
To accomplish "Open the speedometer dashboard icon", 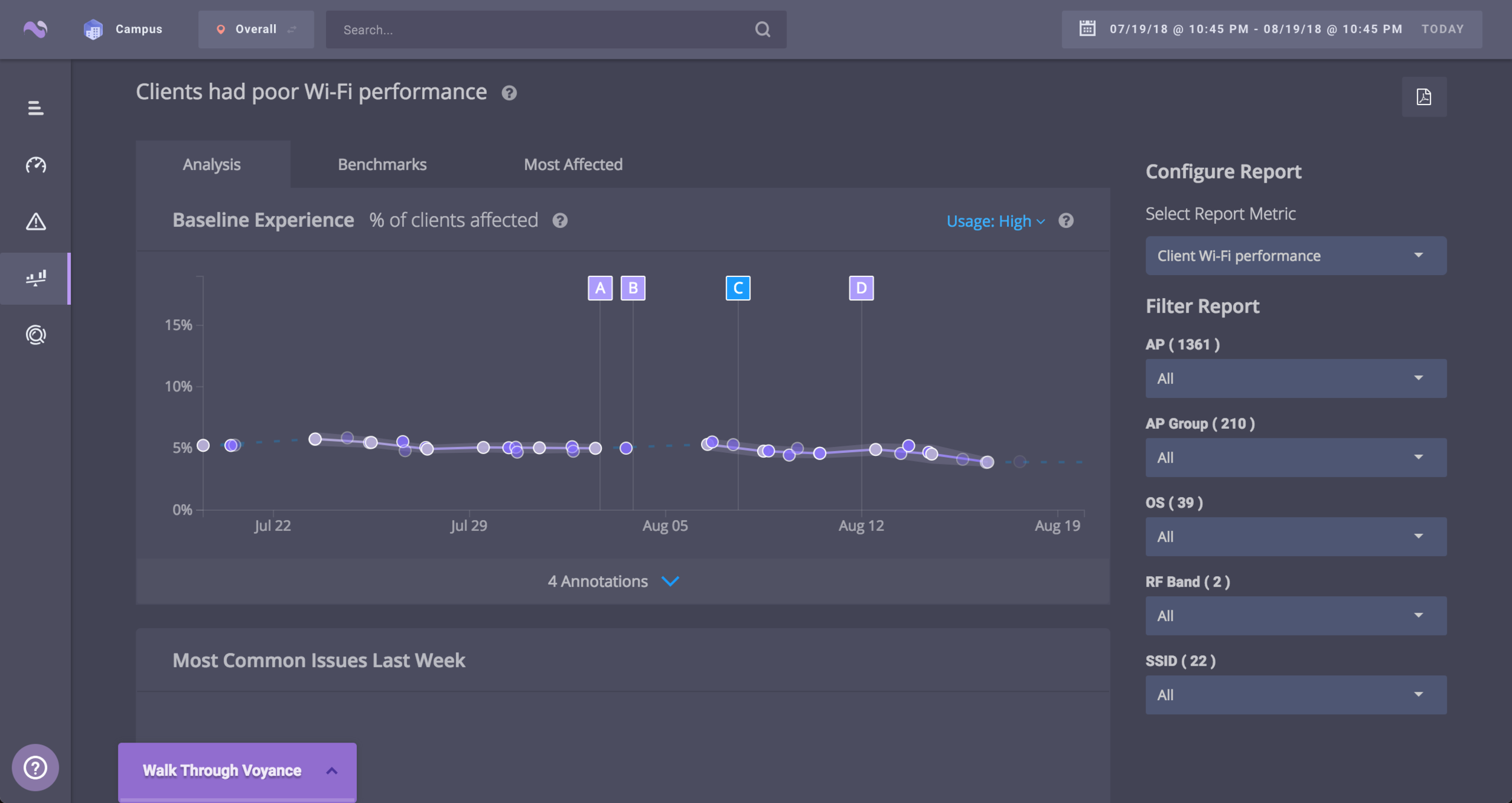I will tap(36, 165).
